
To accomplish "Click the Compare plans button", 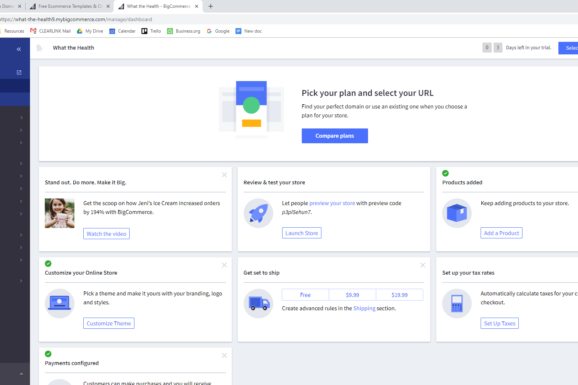I will coord(335,136).
